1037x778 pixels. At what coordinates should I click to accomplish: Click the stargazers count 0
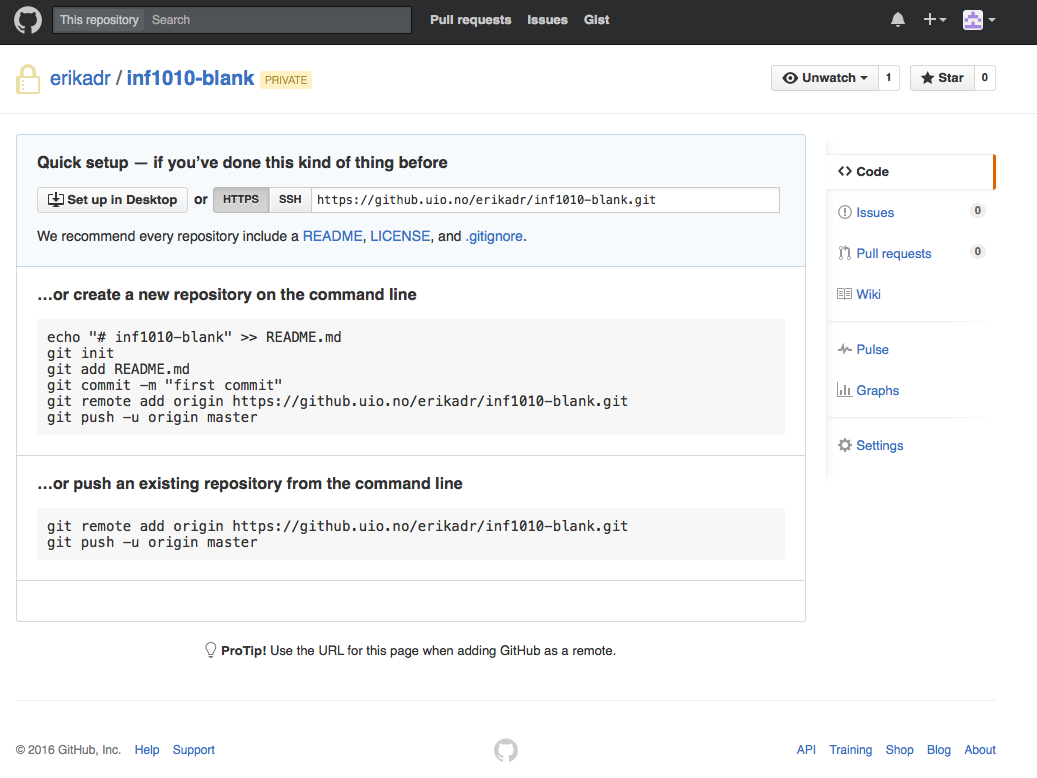click(985, 78)
